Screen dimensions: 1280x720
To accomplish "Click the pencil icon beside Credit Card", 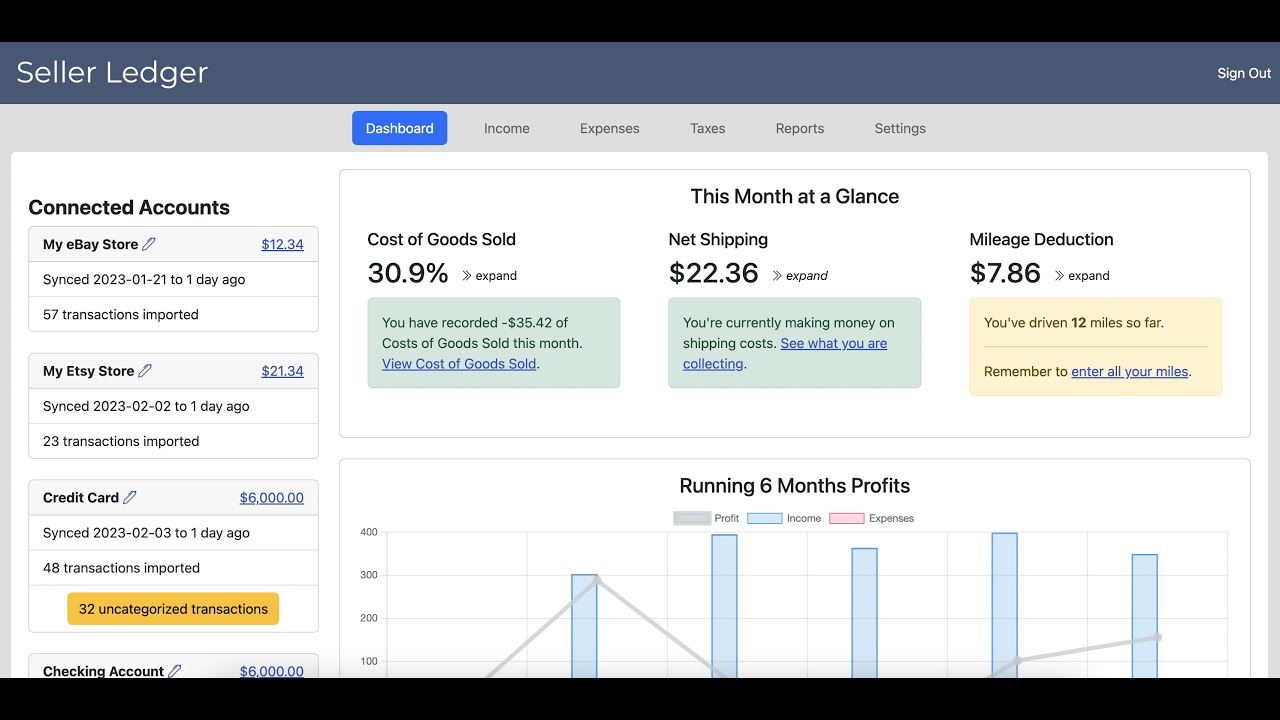I will coord(129,497).
